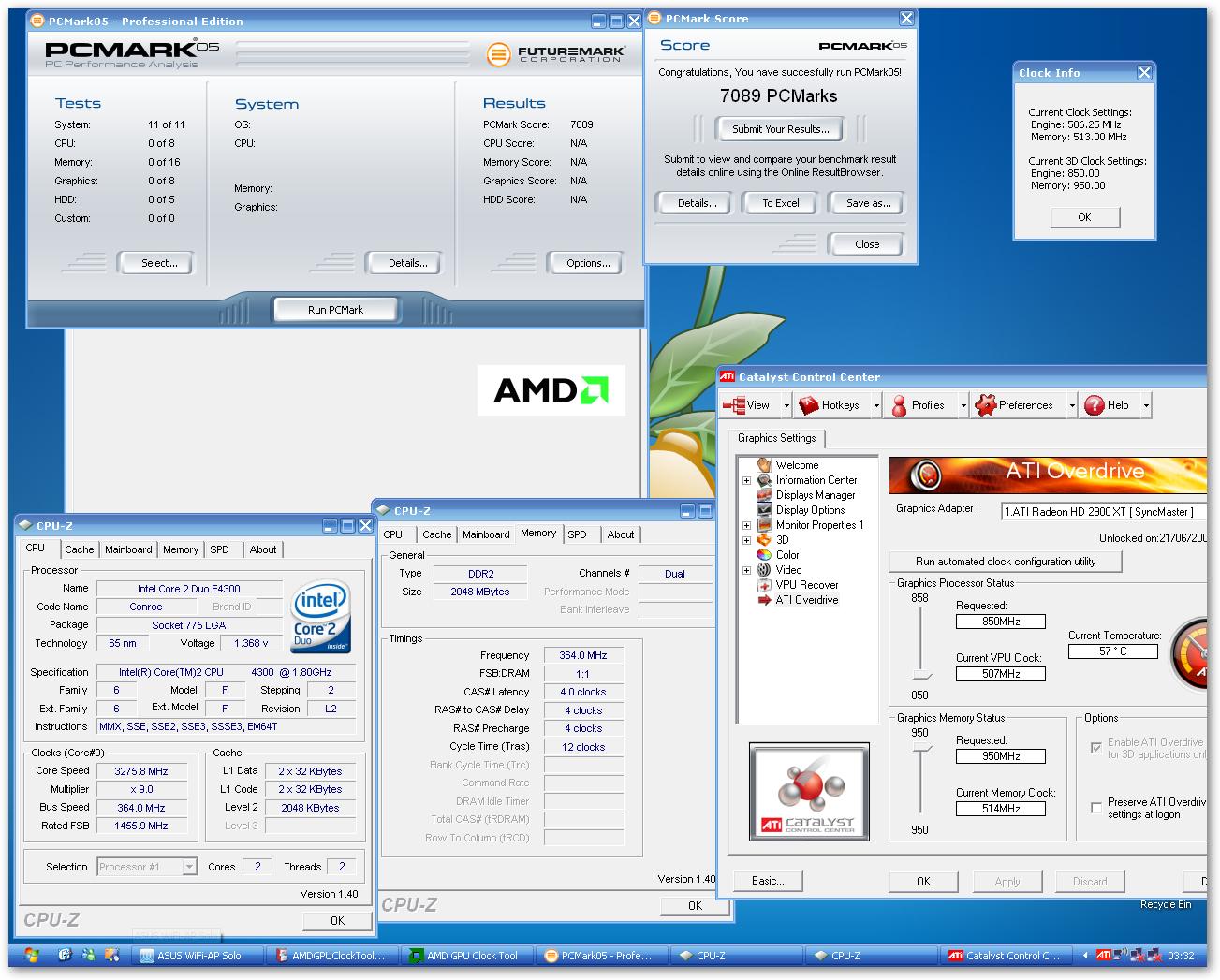Select the Video film-reel tree icon
Screen dimensions: 1220x980
[x=764, y=570]
